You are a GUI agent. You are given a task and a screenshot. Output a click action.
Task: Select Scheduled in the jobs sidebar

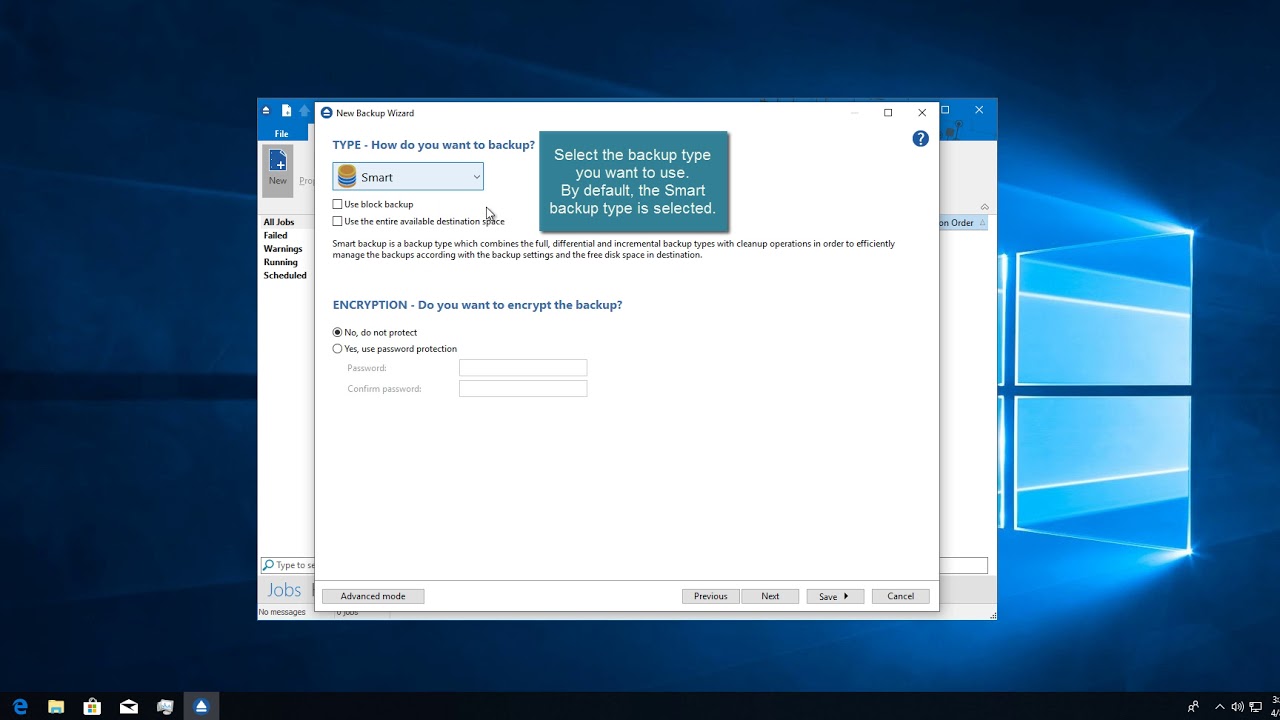point(285,275)
